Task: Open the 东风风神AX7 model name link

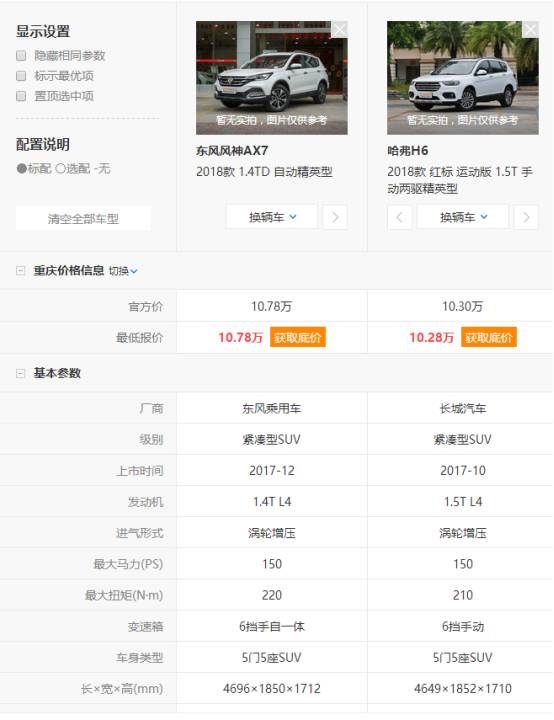Action: point(232,151)
